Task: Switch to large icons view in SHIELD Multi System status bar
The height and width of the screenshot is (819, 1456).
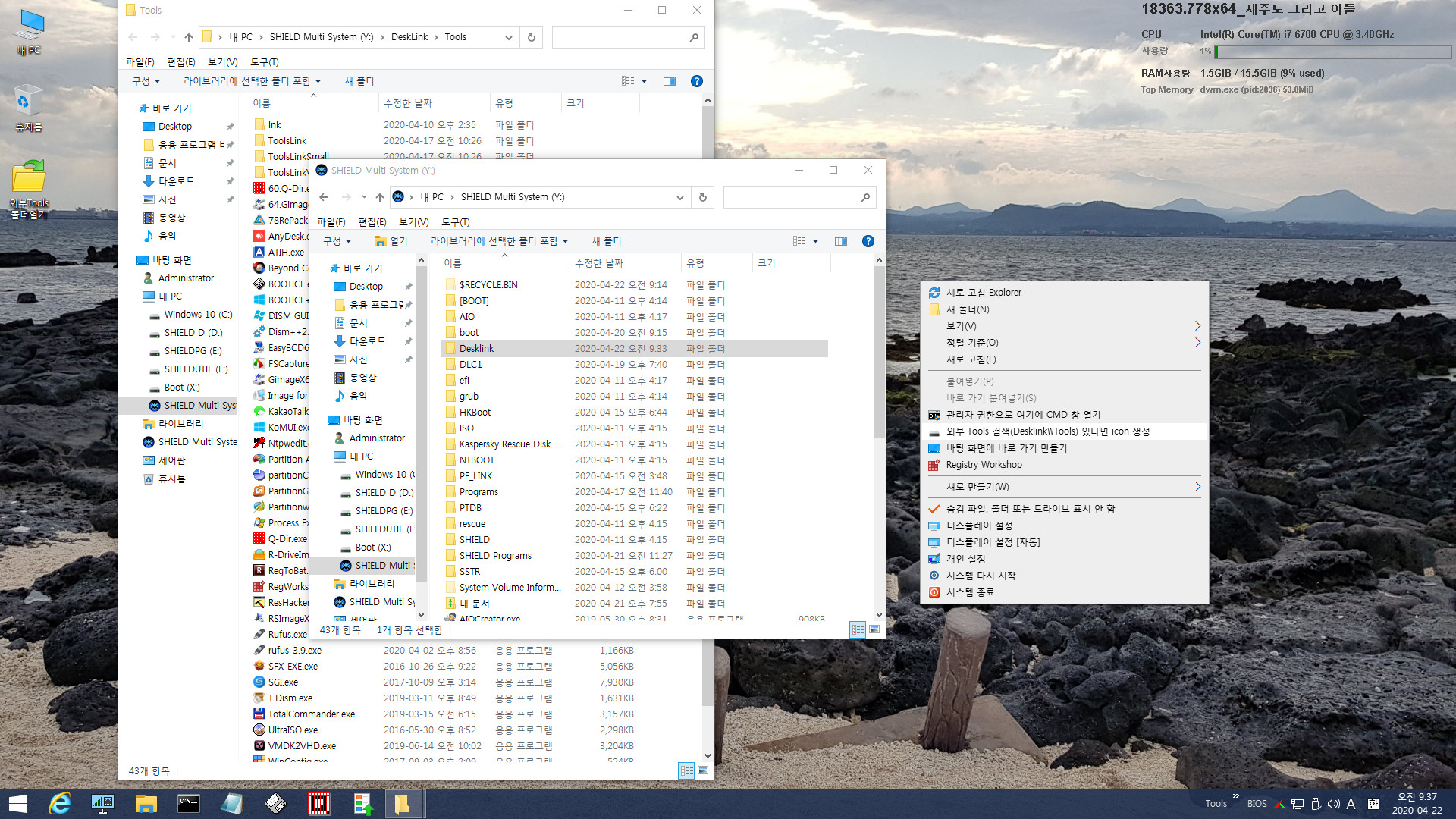Action: [874, 629]
